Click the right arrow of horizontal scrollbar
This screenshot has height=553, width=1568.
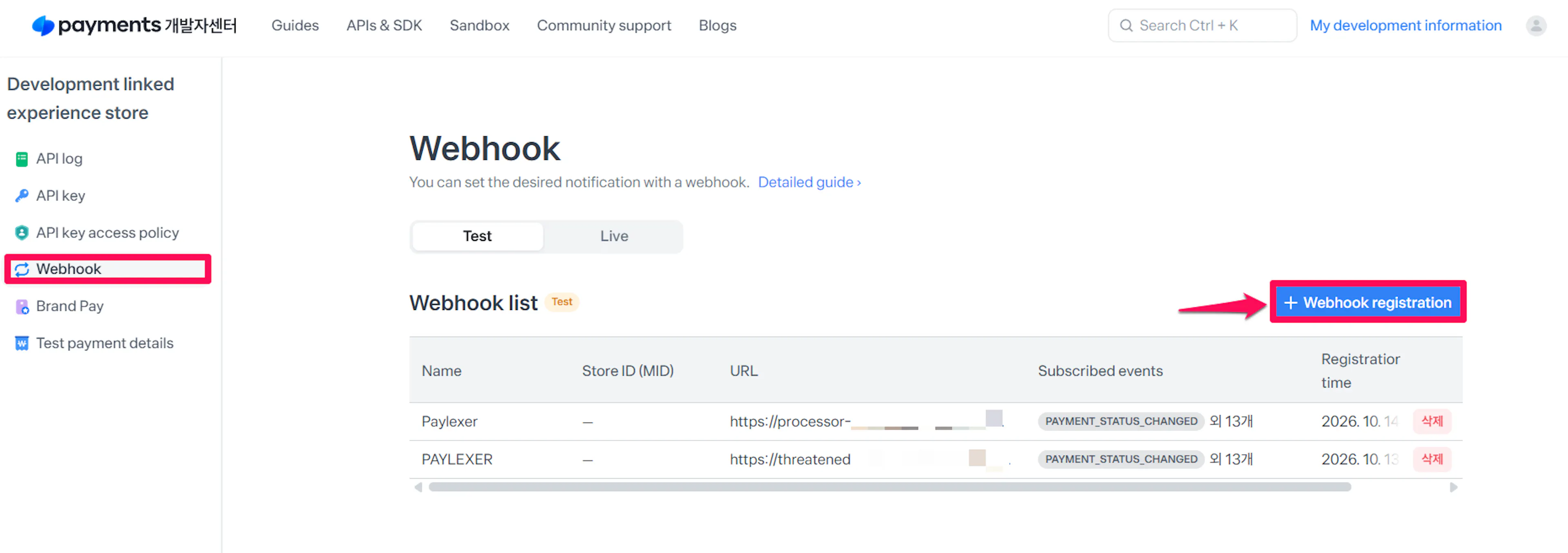[x=1454, y=487]
